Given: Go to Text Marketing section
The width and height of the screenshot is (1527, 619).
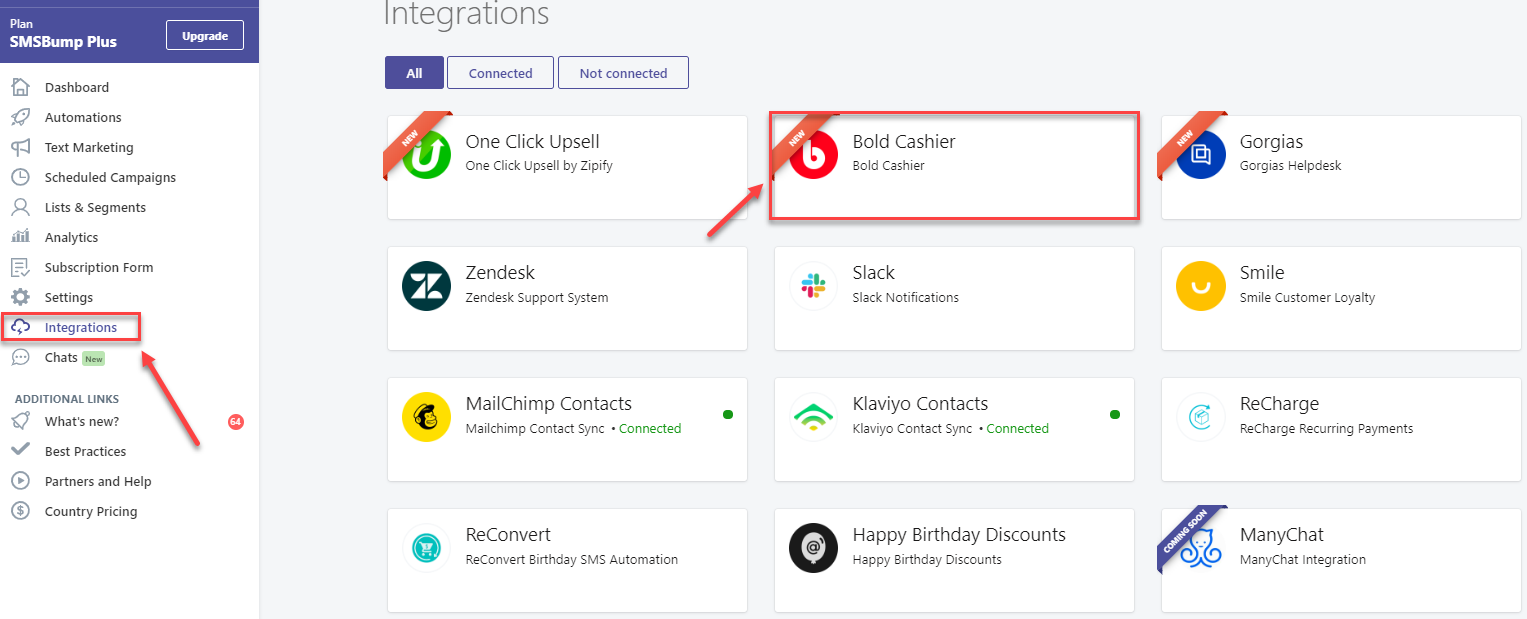Looking at the screenshot, I should click(89, 147).
